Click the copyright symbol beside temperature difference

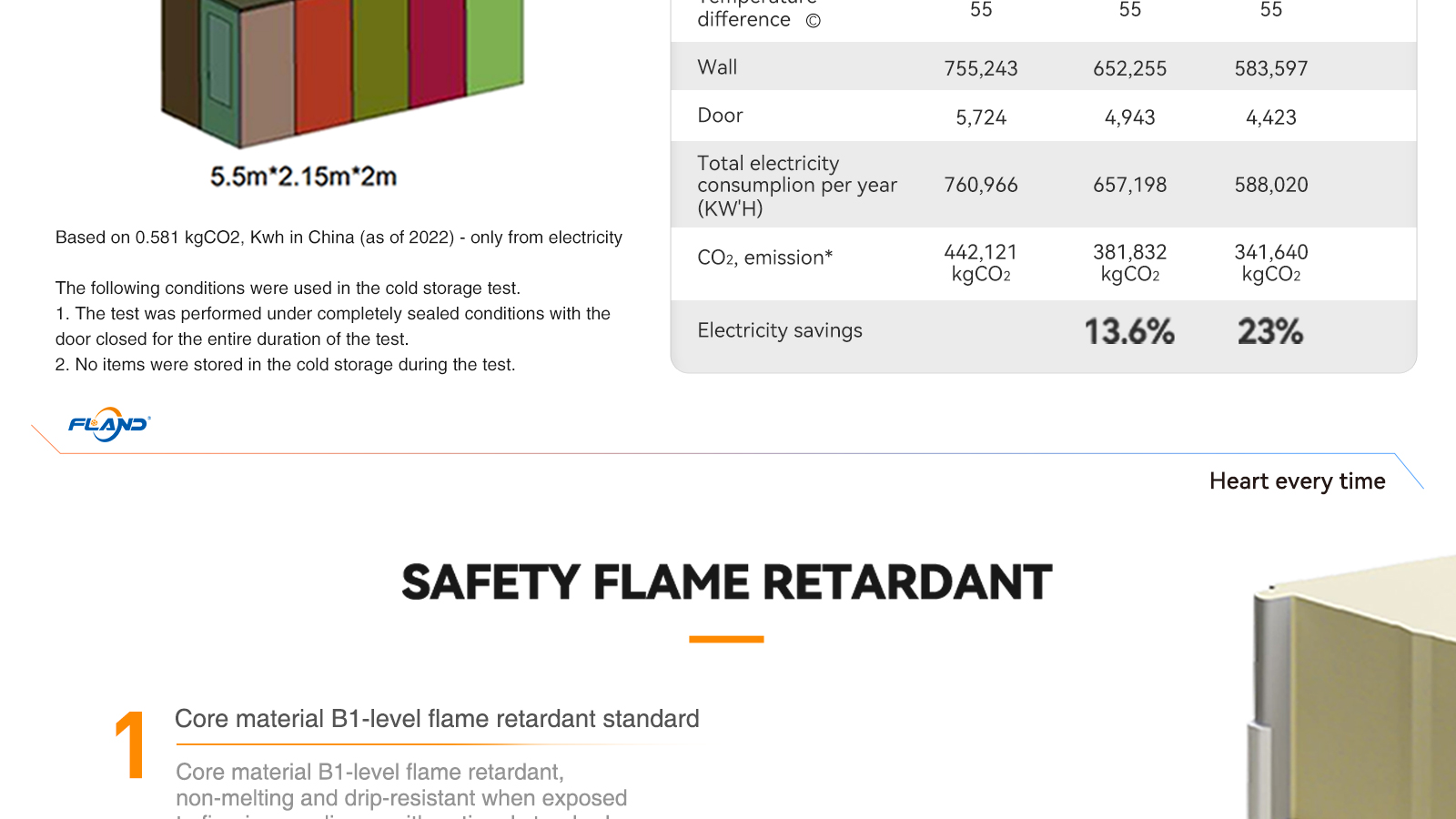(x=813, y=20)
